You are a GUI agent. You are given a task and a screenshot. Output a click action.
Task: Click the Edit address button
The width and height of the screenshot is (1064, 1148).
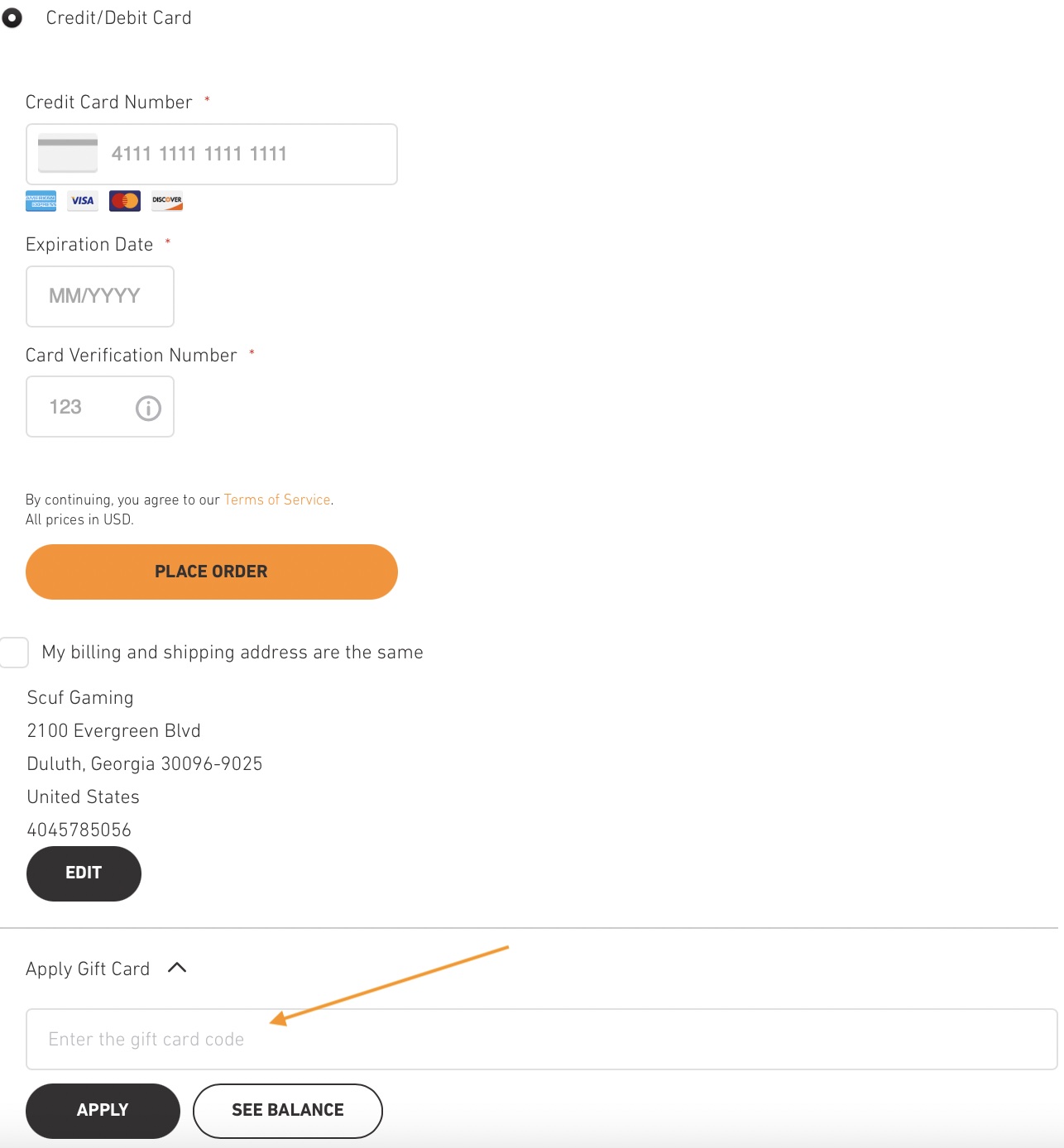pyautogui.click(x=84, y=873)
